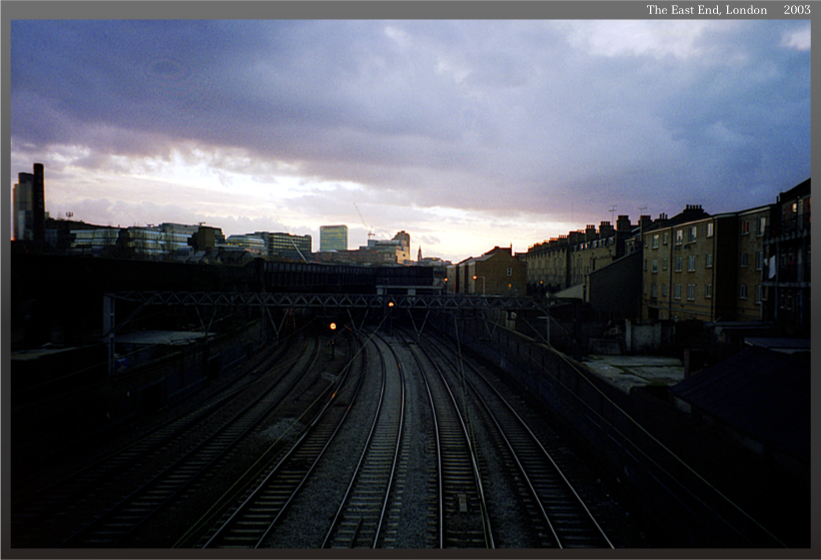This screenshot has height=560, width=821.
Task: Click the railway photograph
Action: pos(410,284)
